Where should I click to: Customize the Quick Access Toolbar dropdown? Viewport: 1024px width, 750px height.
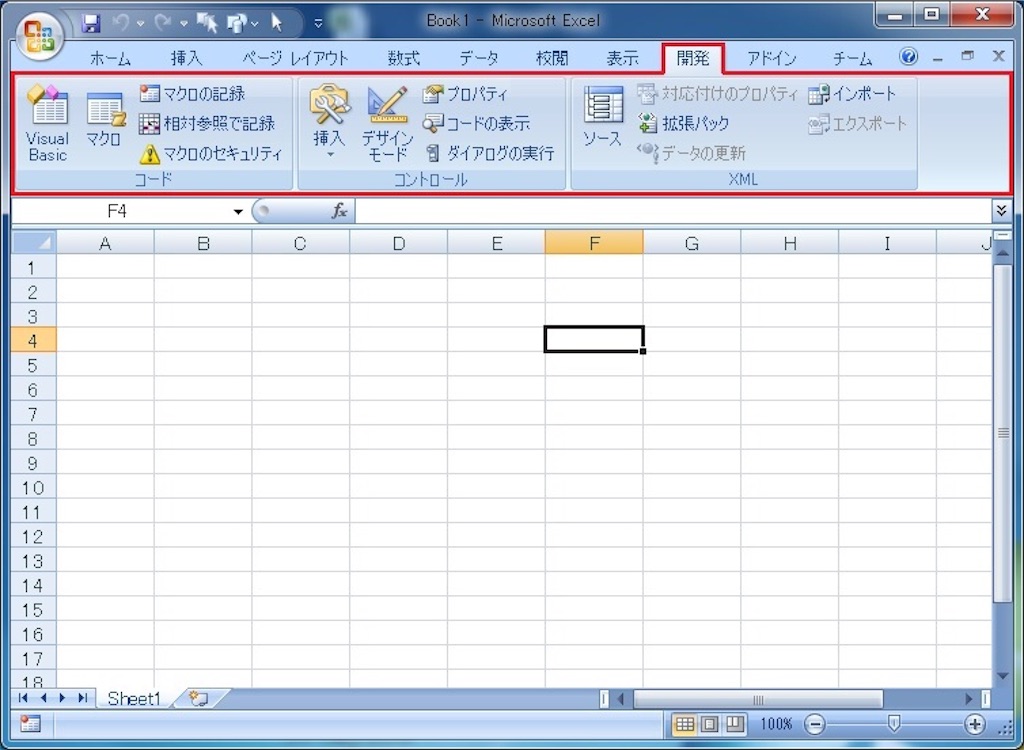(x=318, y=24)
